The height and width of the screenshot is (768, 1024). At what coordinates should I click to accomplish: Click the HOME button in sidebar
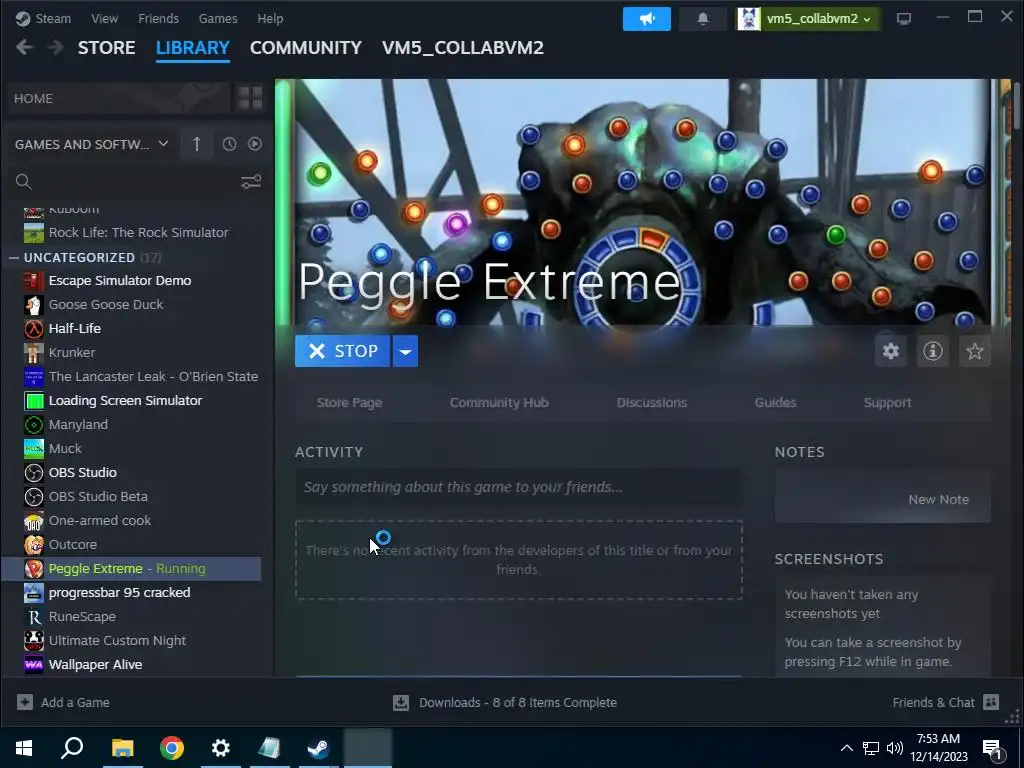click(119, 99)
